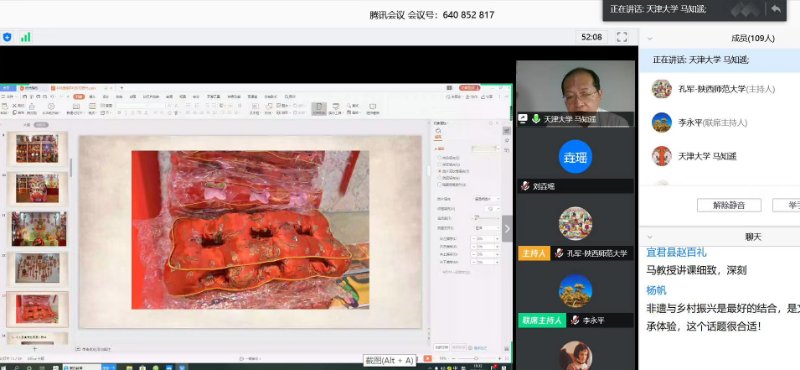Image resolution: width=800 pixels, height=370 pixels.
Task: Select the picture or texture fill radio option
Action: [x=440, y=171]
